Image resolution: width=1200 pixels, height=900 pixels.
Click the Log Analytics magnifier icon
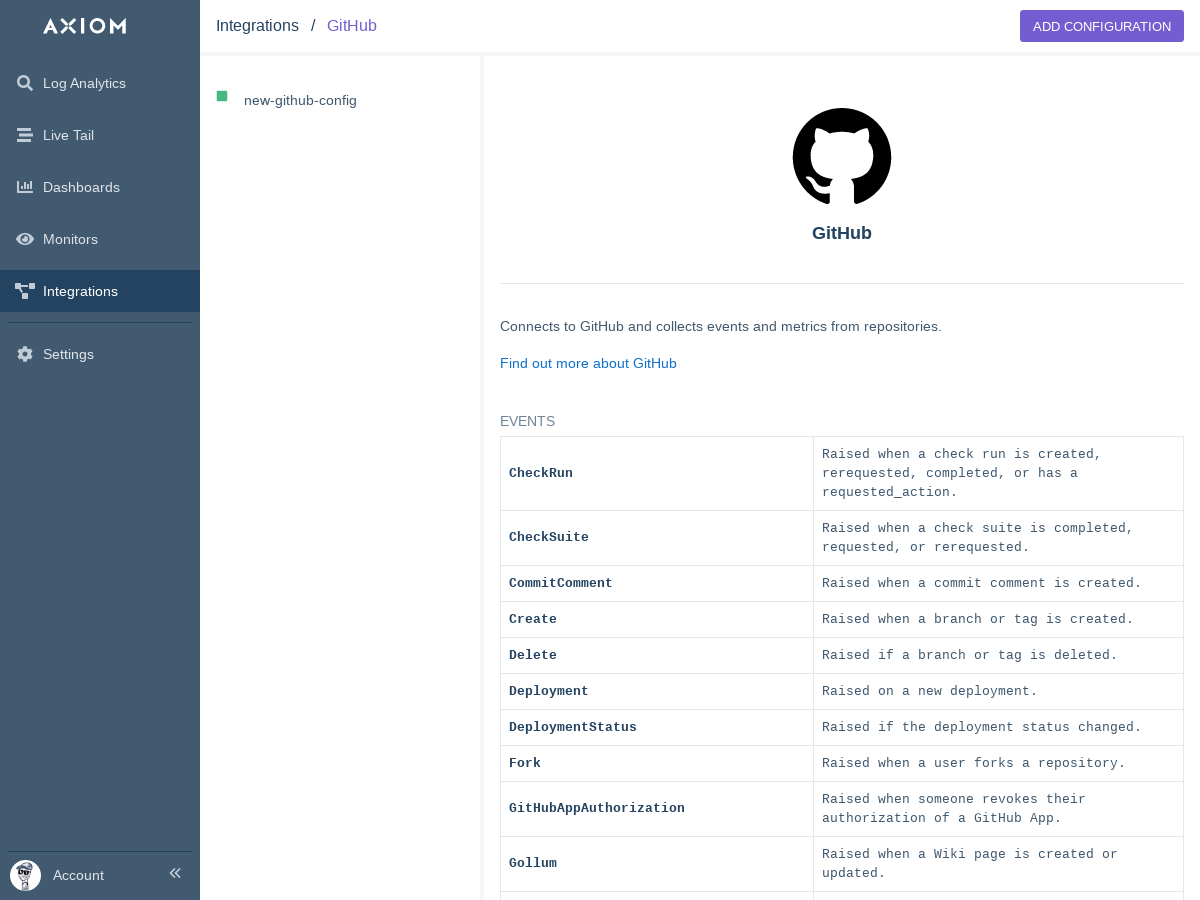pyautogui.click(x=25, y=83)
